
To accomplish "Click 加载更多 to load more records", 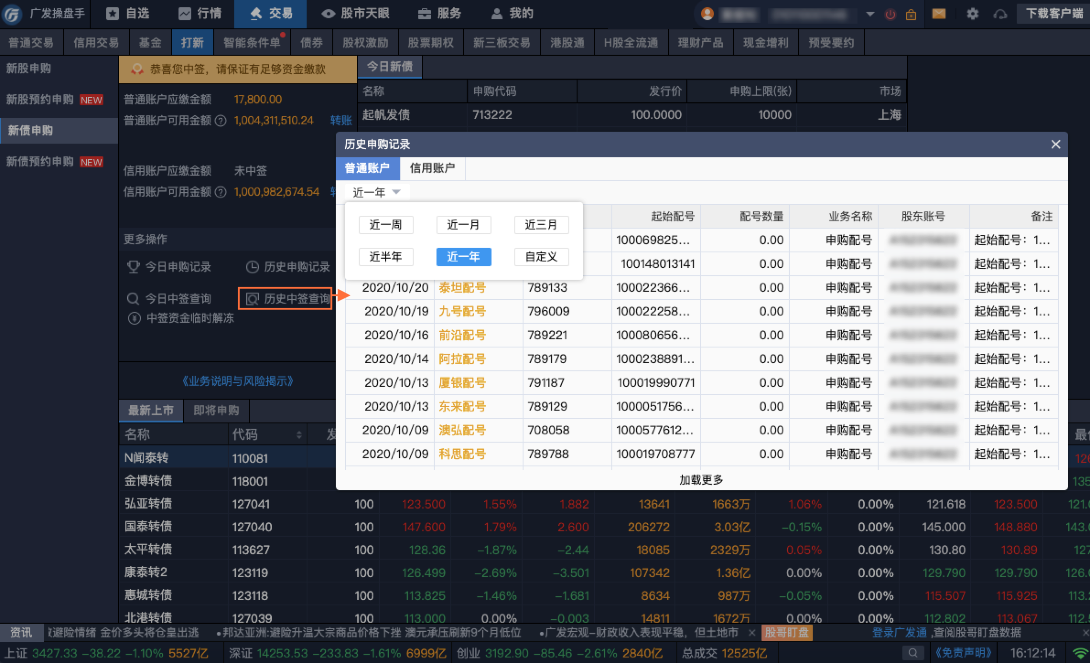I will pos(701,480).
